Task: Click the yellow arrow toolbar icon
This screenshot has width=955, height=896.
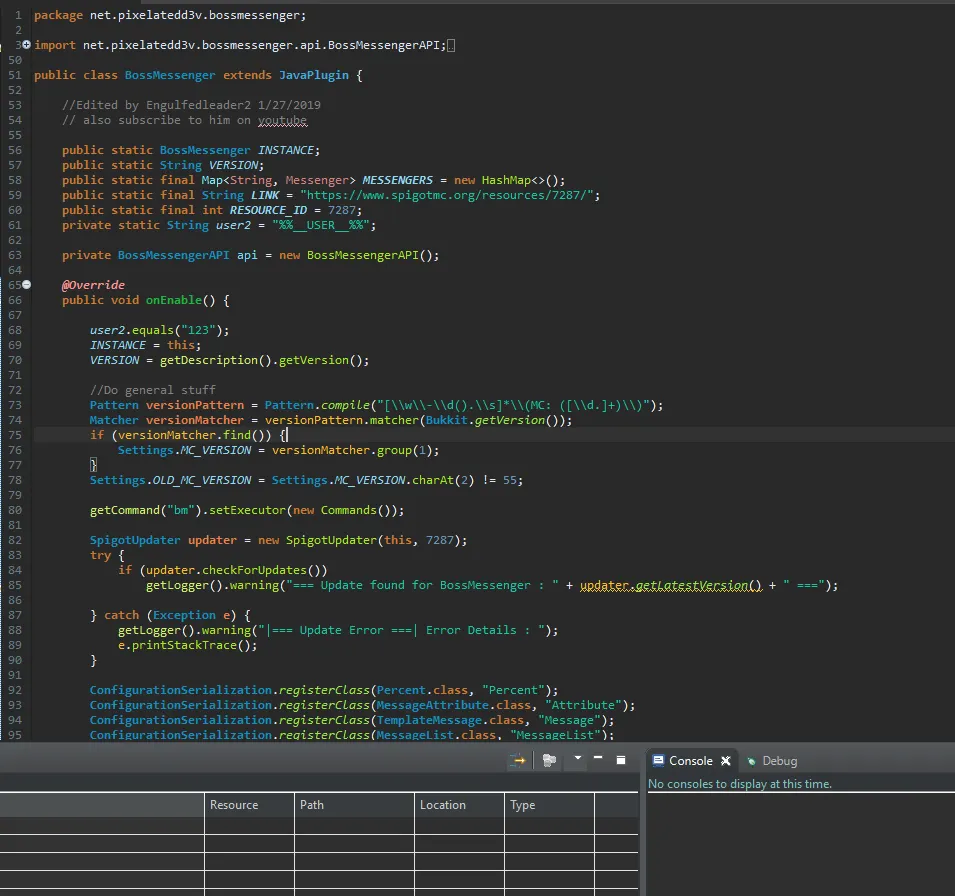Action: 518,760
